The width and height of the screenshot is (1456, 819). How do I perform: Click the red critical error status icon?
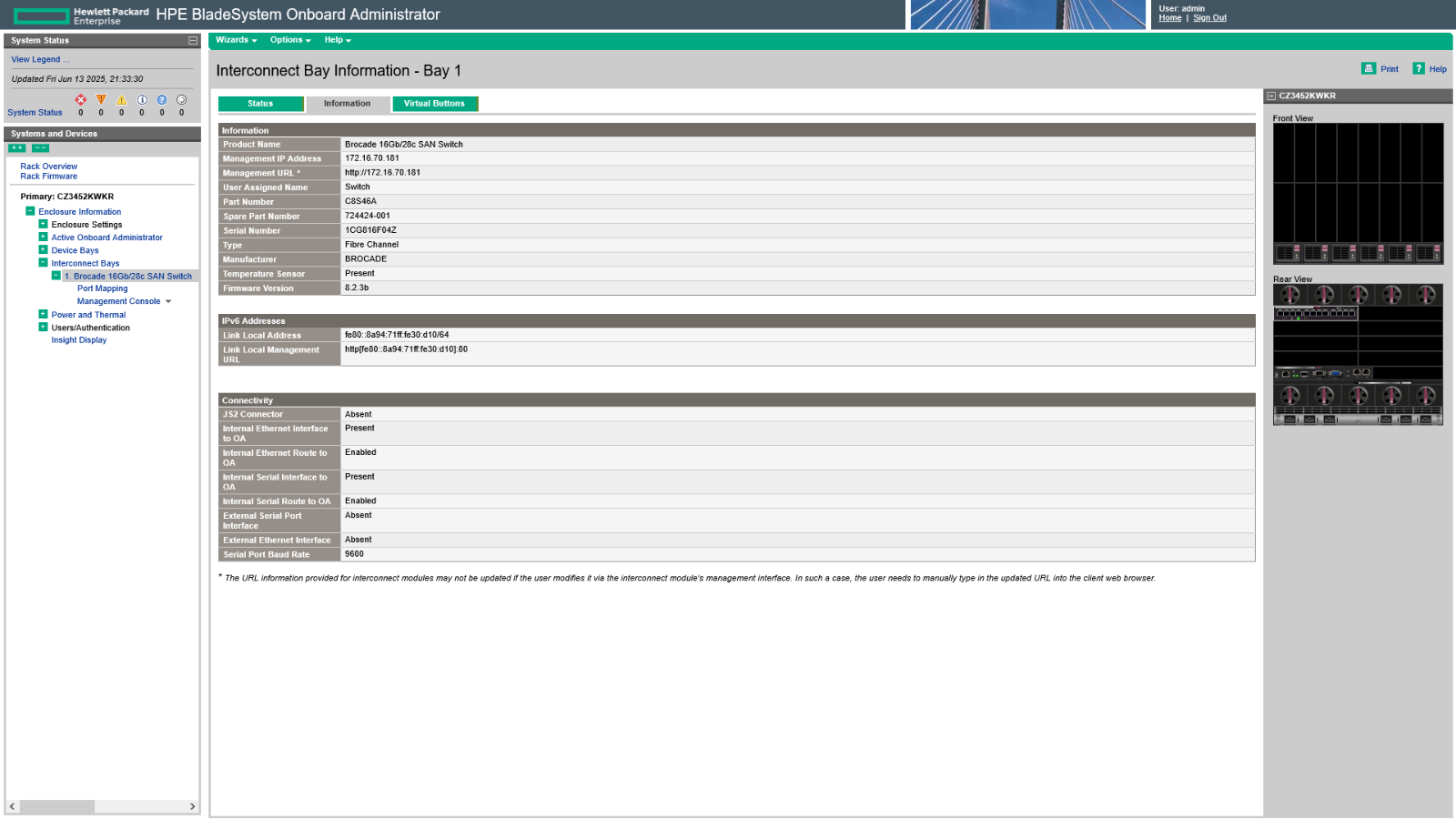[x=81, y=100]
